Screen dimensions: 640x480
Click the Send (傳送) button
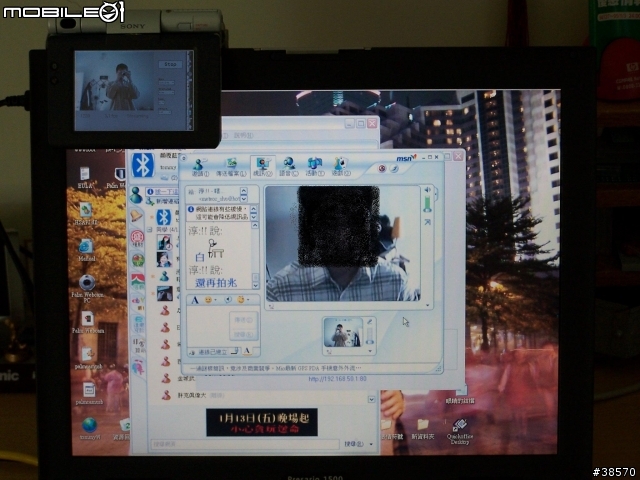click(x=243, y=320)
